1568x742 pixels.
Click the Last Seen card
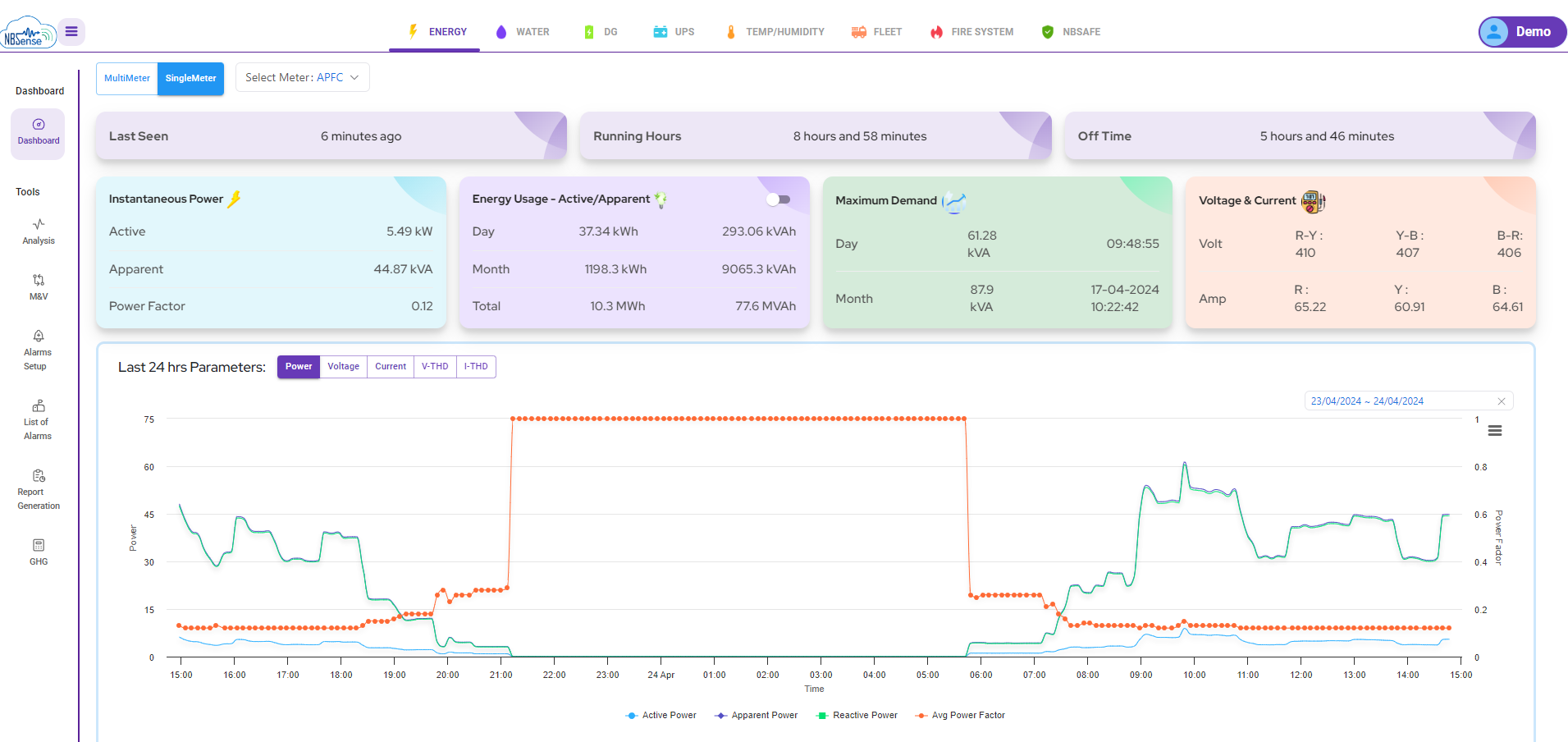[331, 136]
